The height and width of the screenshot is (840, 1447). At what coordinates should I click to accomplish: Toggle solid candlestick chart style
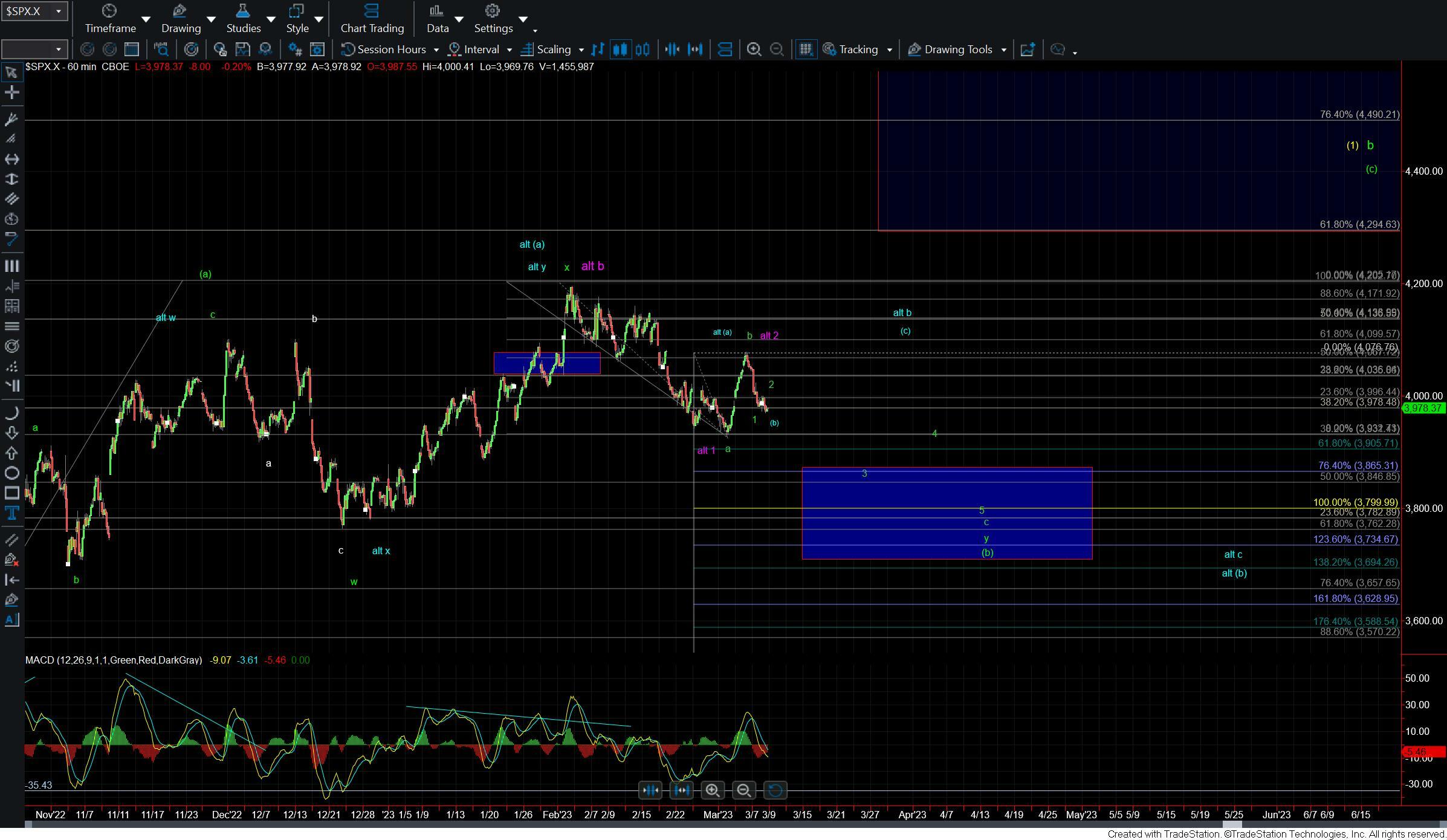pos(620,50)
